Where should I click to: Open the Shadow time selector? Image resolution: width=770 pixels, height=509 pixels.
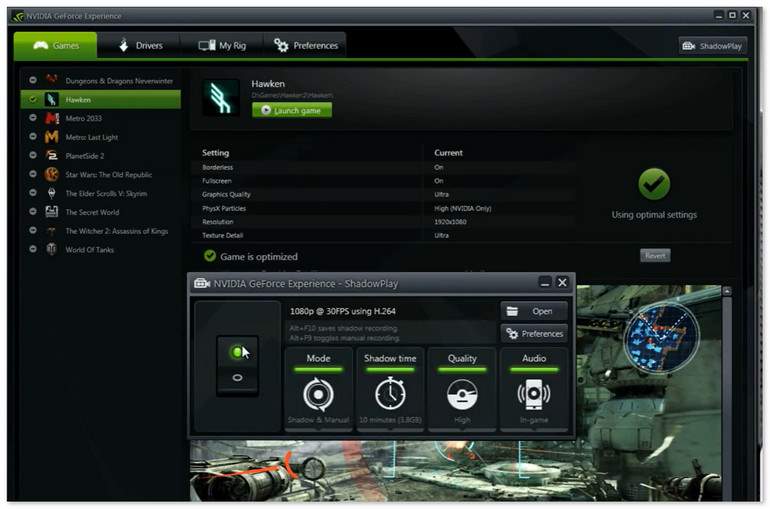click(390, 390)
